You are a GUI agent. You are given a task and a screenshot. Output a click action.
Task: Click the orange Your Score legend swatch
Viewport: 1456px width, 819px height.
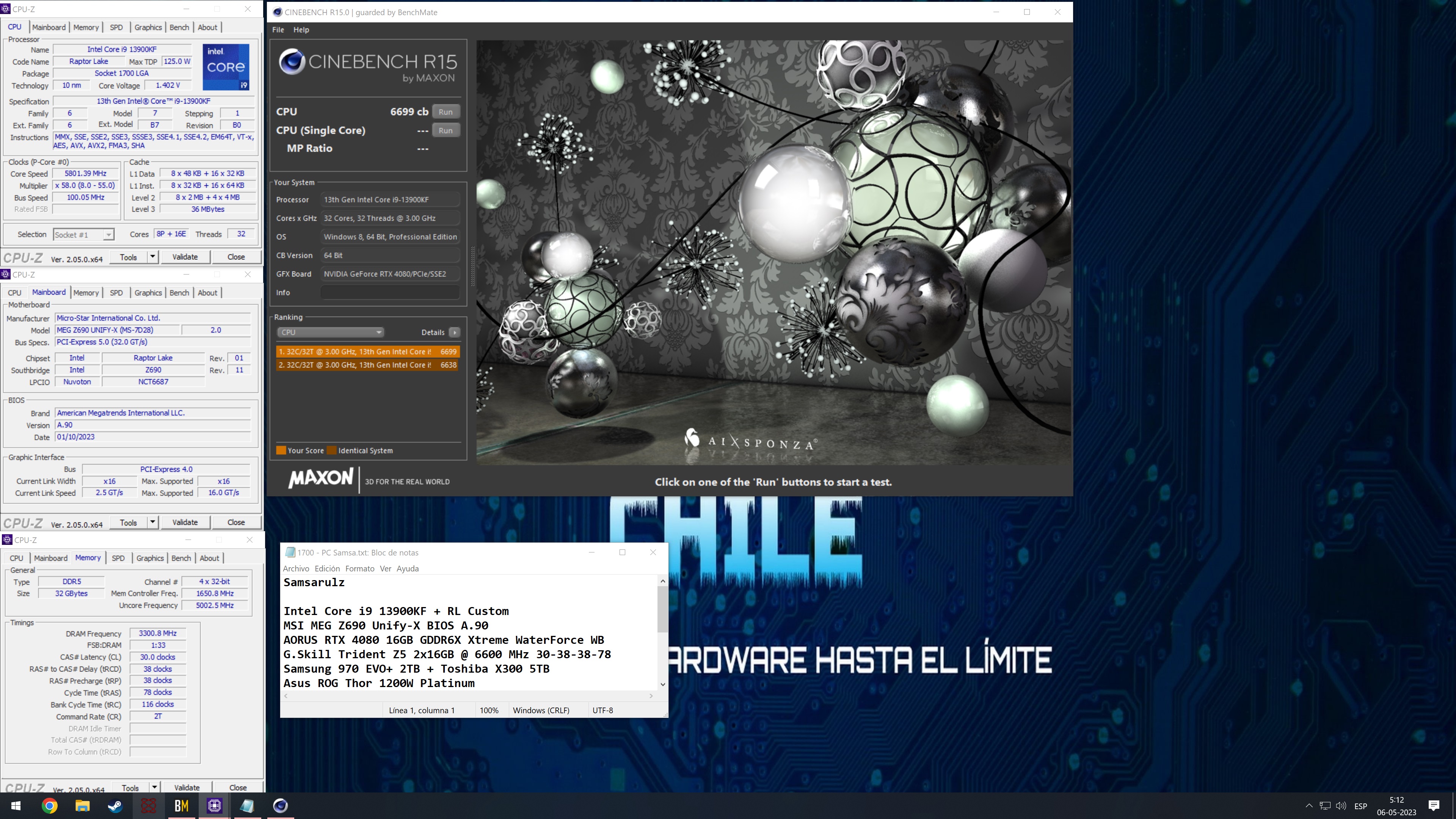281,450
